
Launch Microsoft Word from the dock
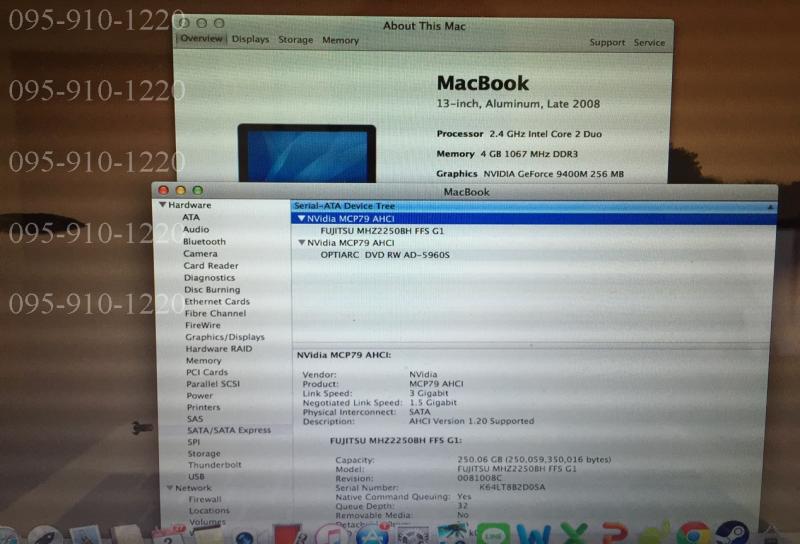pyautogui.click(x=532, y=534)
